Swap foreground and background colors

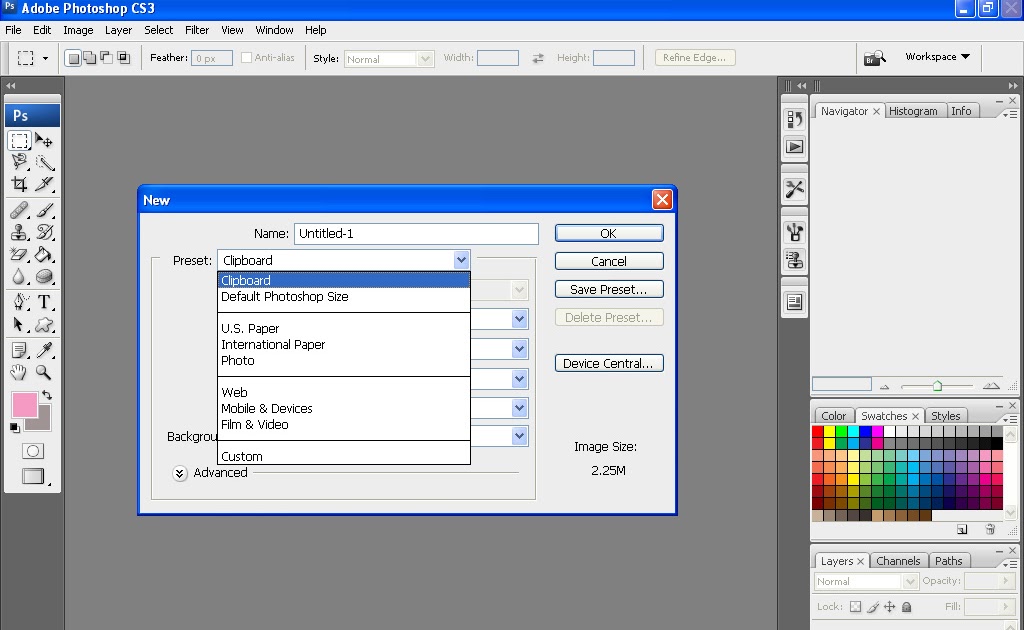(x=47, y=395)
